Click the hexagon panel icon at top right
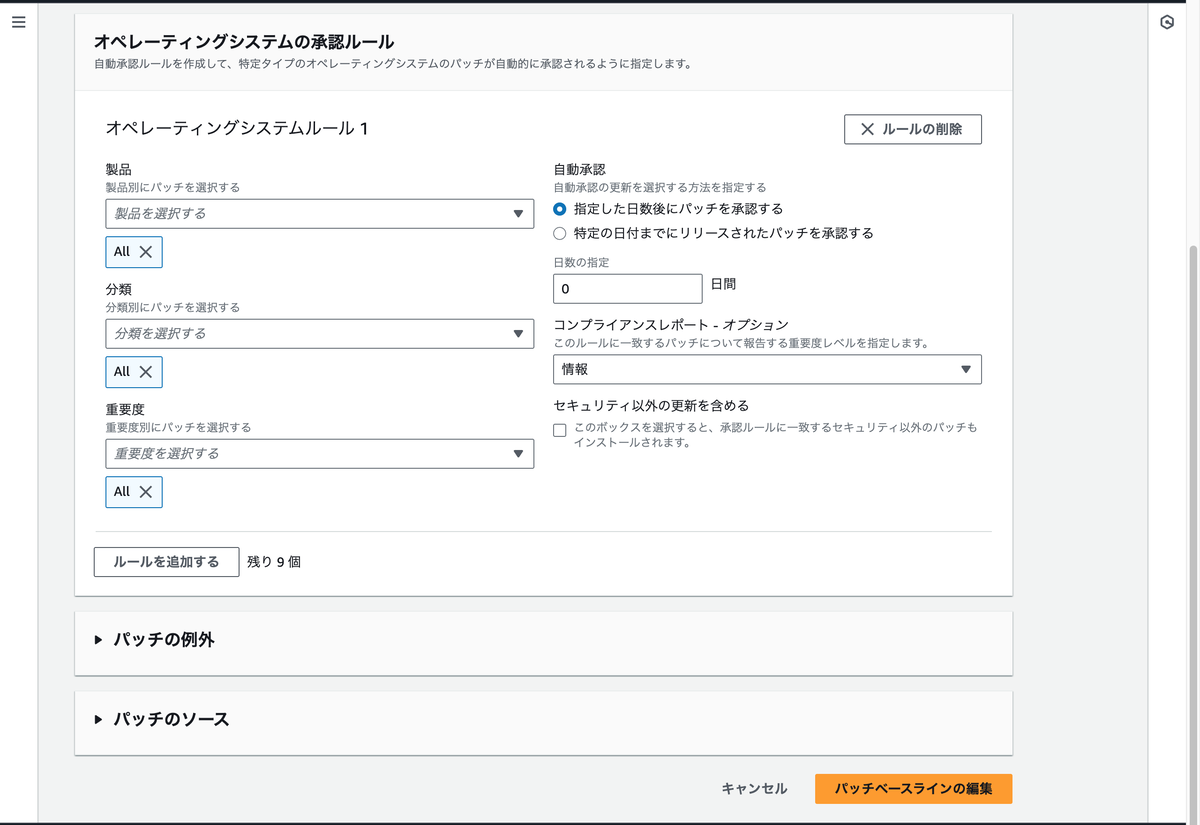Screen dimensions: 1200x825 click(1167, 22)
